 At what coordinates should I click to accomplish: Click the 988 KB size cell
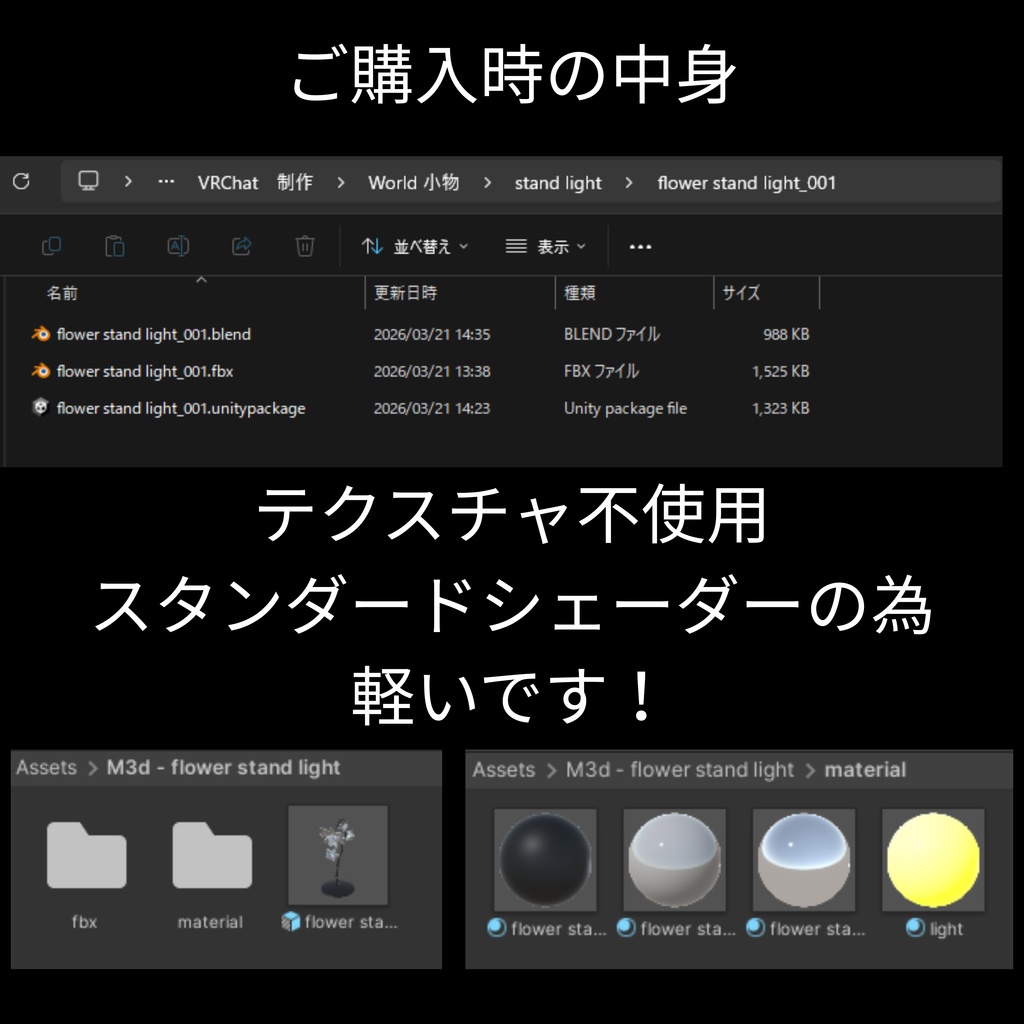[786, 334]
